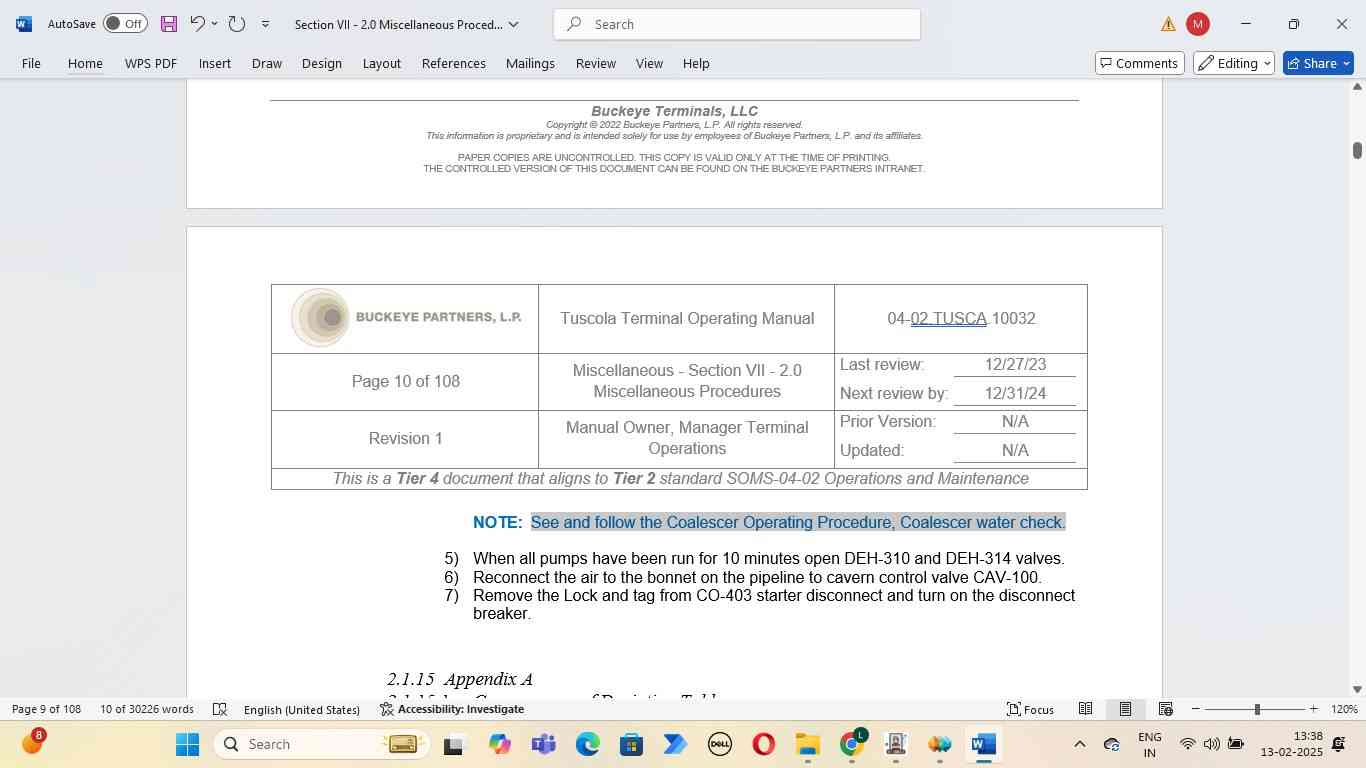The image size is (1366, 768).
Task: Open the Comments pane
Action: point(1140,63)
